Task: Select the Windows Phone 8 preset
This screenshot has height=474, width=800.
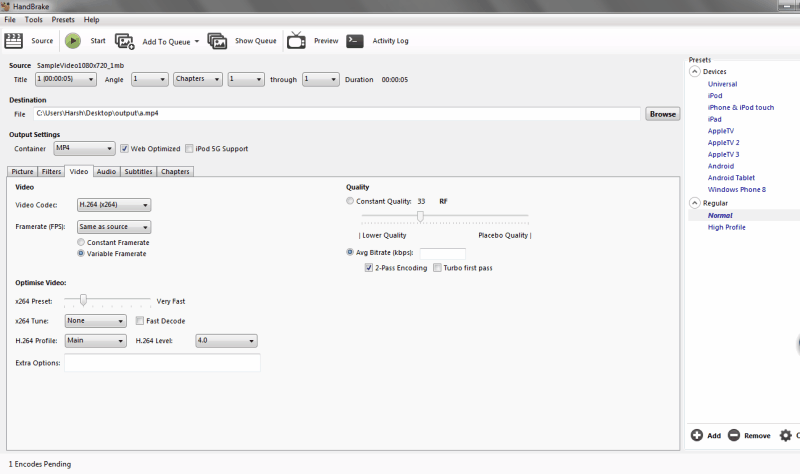Action: pyautogui.click(x=737, y=190)
